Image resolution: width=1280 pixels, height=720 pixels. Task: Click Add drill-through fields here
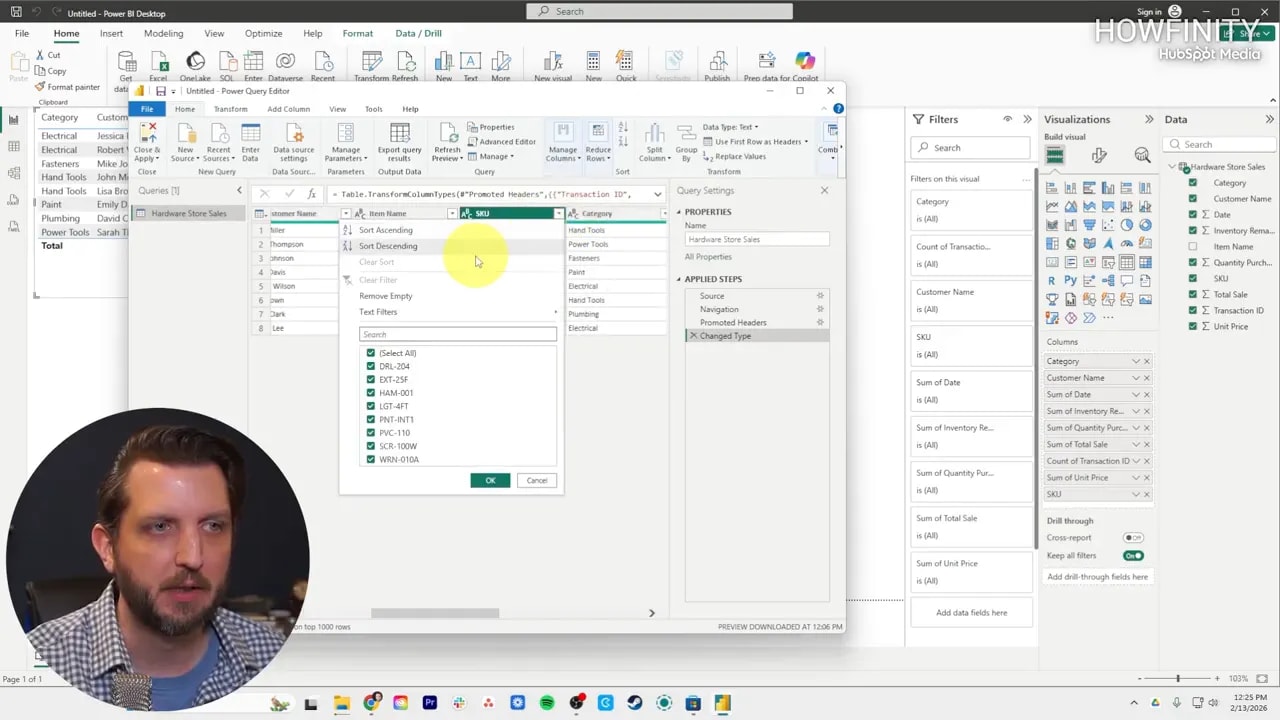(x=1097, y=577)
